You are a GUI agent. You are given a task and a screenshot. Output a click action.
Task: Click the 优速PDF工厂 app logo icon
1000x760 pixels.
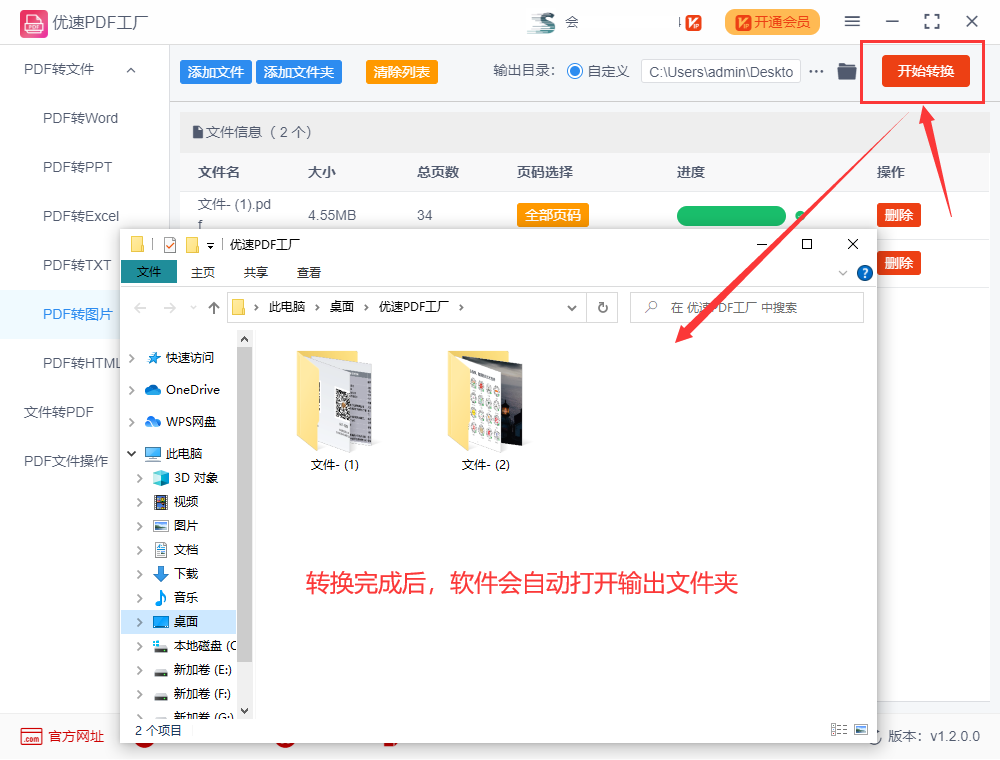pyautogui.click(x=34, y=24)
